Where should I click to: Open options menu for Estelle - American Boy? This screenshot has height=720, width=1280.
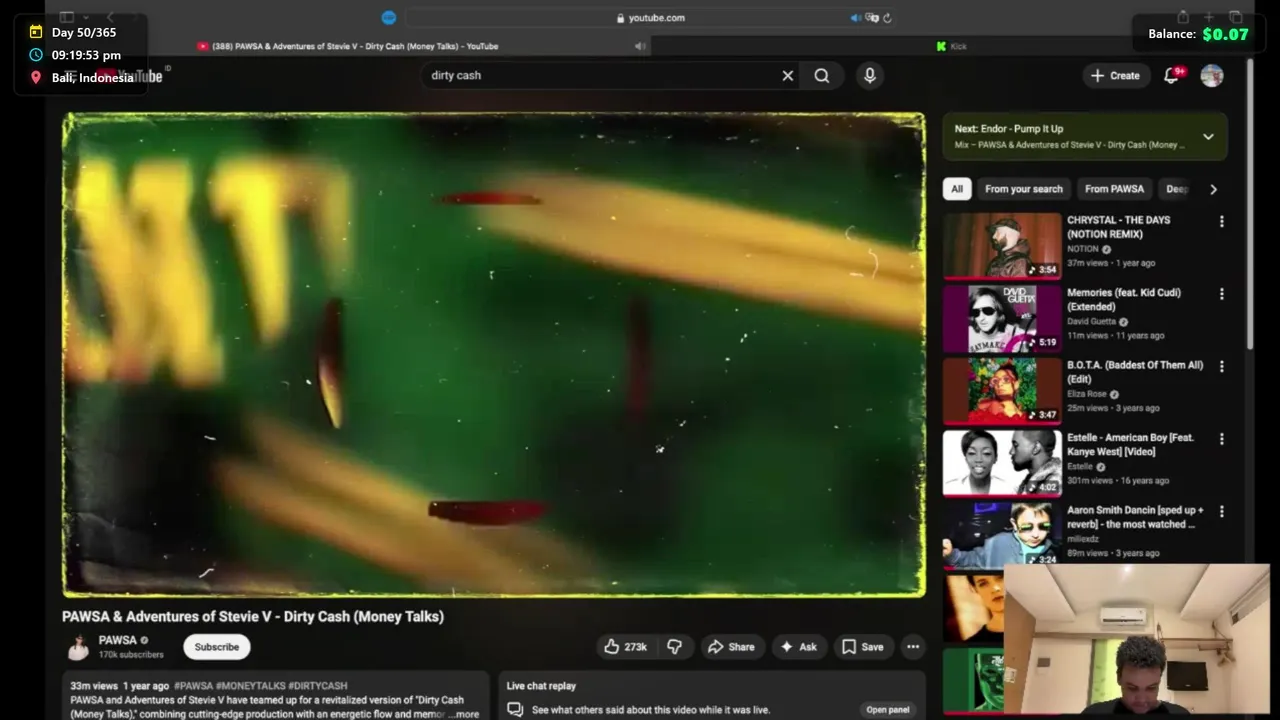pyautogui.click(x=1221, y=439)
